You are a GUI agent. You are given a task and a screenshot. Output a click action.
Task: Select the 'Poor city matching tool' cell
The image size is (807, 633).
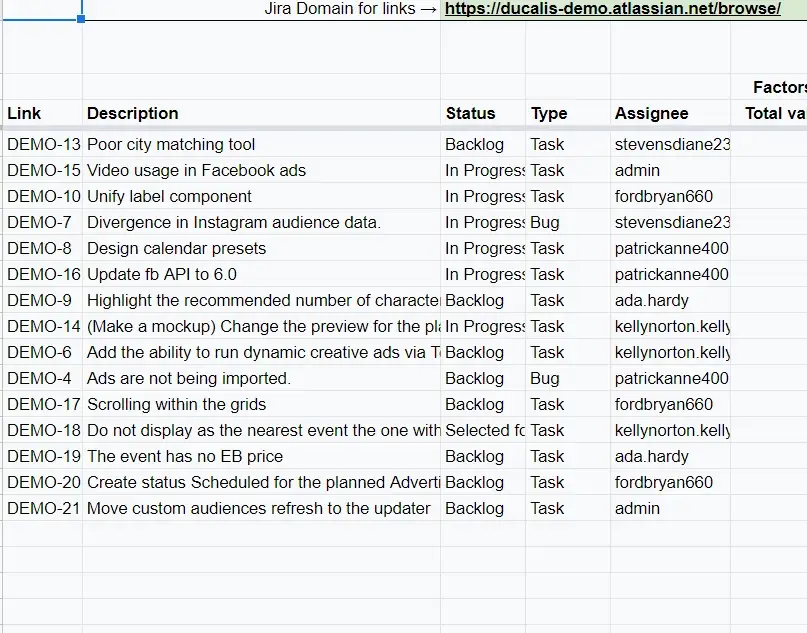click(261, 144)
